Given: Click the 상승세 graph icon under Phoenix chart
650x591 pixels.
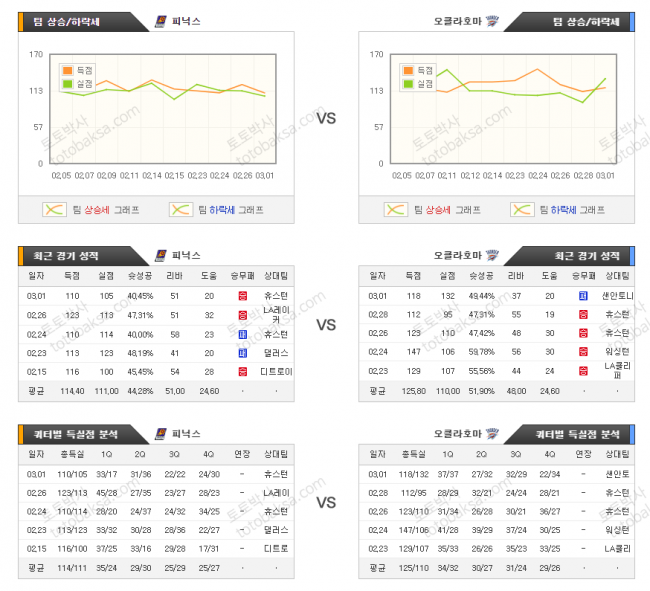Looking at the screenshot, I should 53,210.
